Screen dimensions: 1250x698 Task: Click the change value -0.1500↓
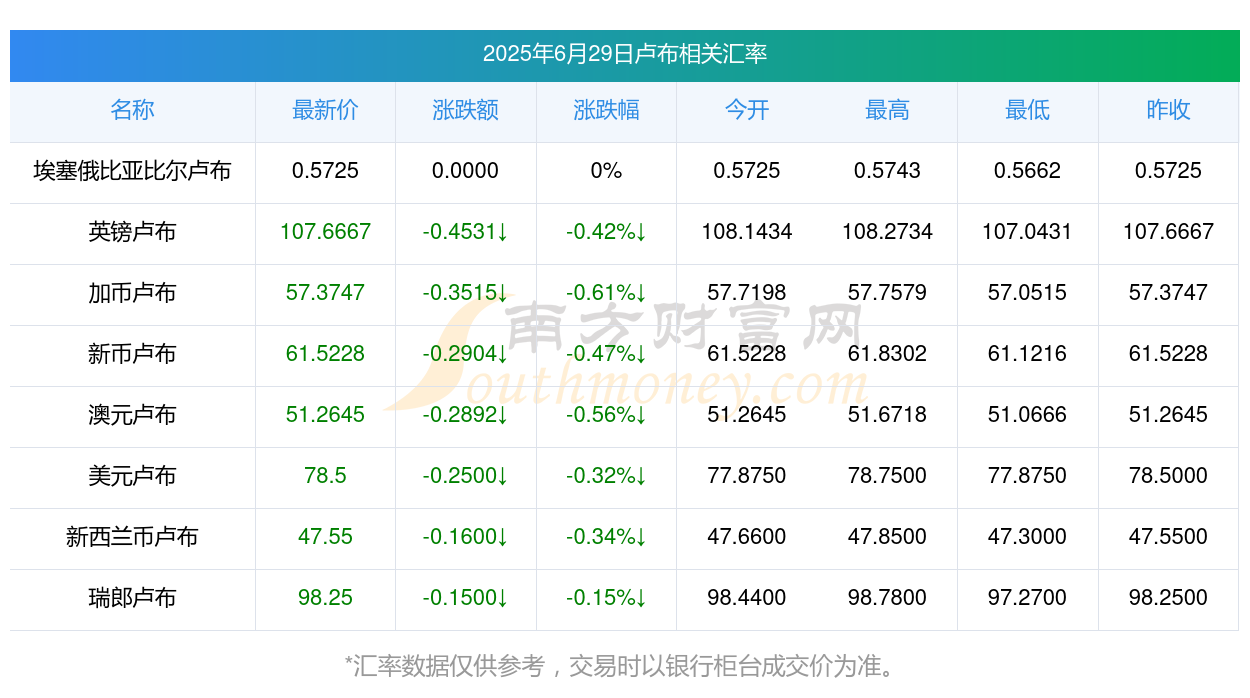tap(466, 598)
